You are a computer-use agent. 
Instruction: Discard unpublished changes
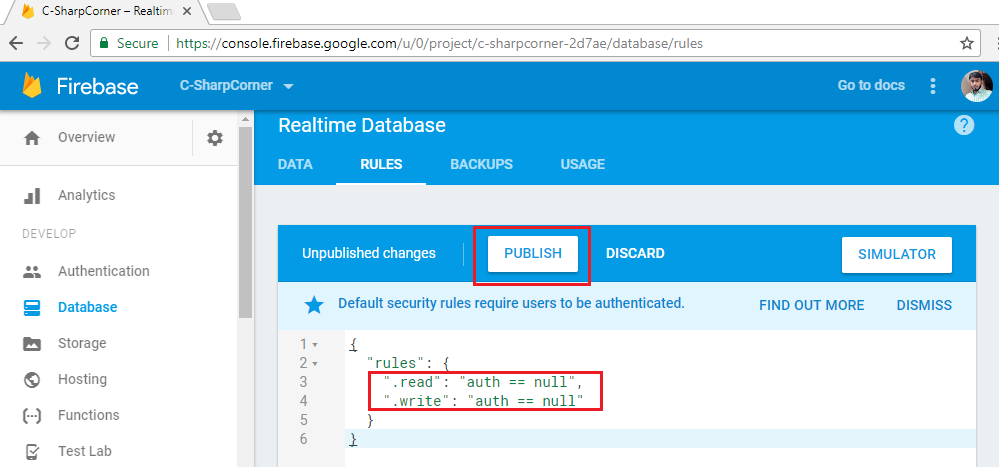(x=635, y=254)
